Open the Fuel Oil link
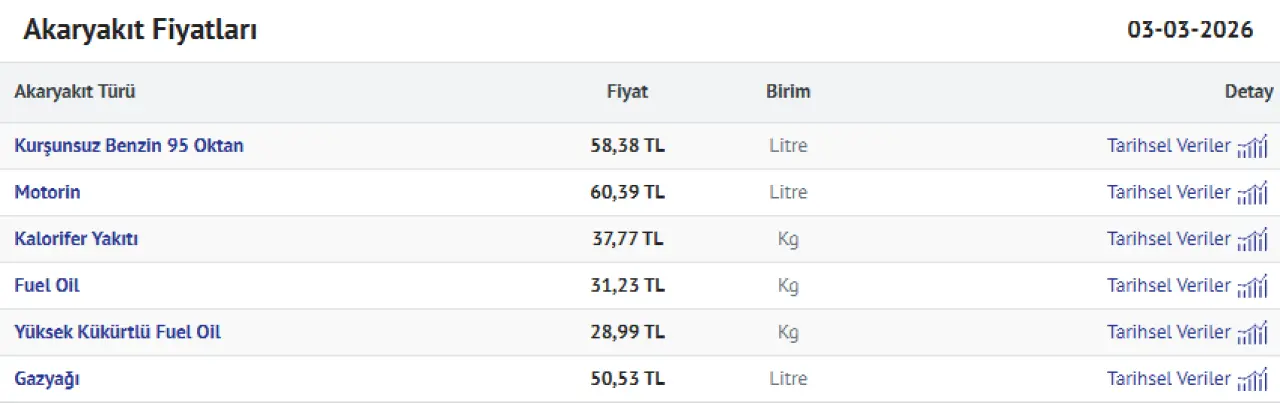The height and width of the screenshot is (403, 1280). click(47, 285)
